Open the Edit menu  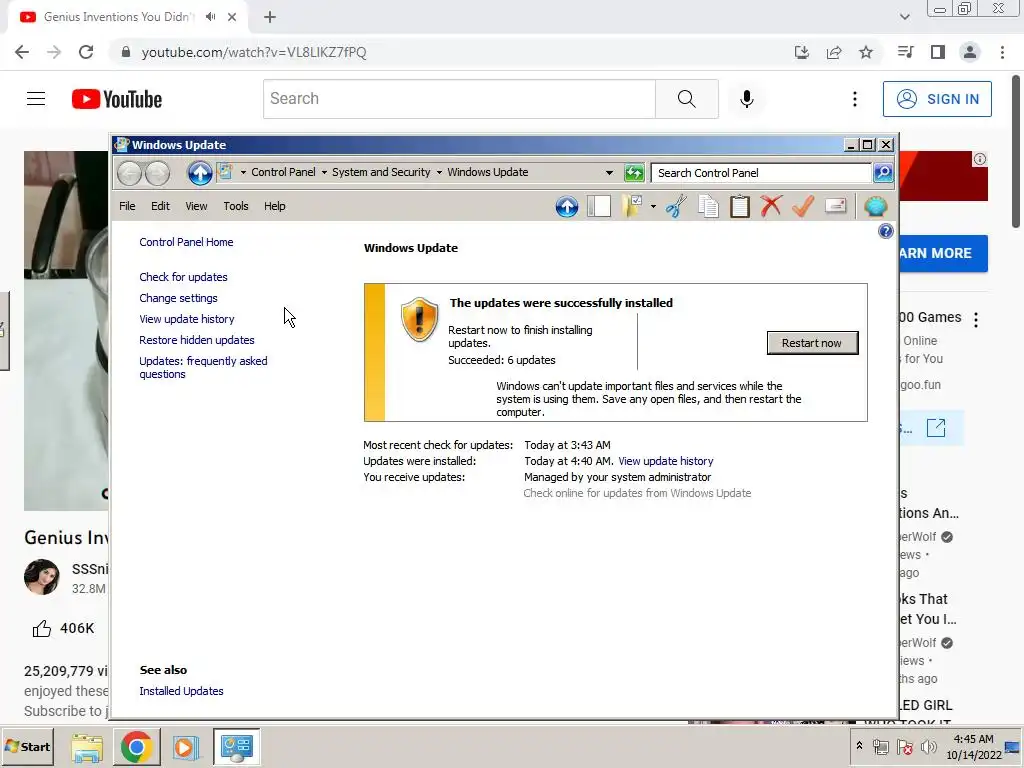[x=160, y=206]
